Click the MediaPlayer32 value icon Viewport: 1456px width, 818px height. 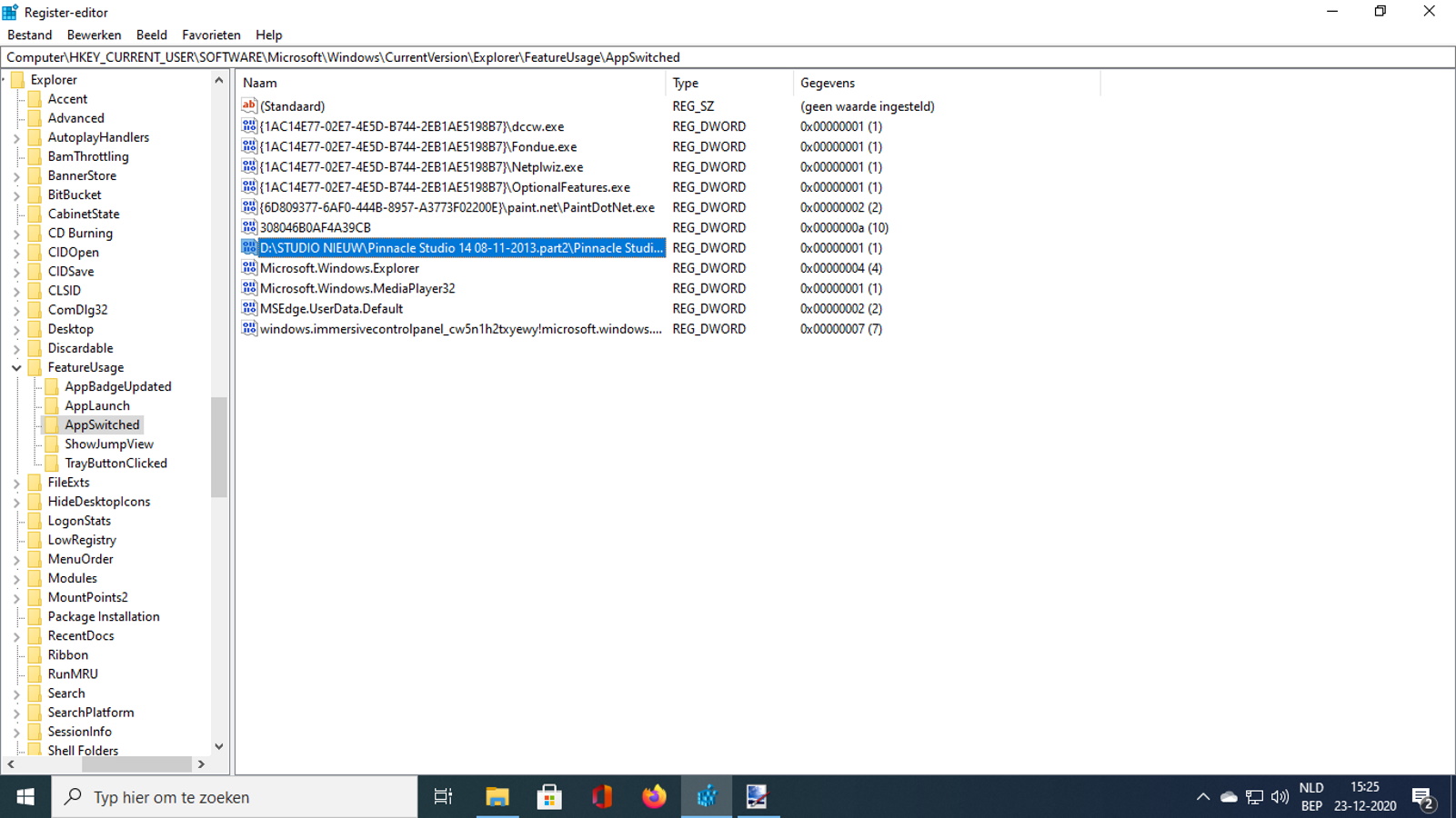249,288
